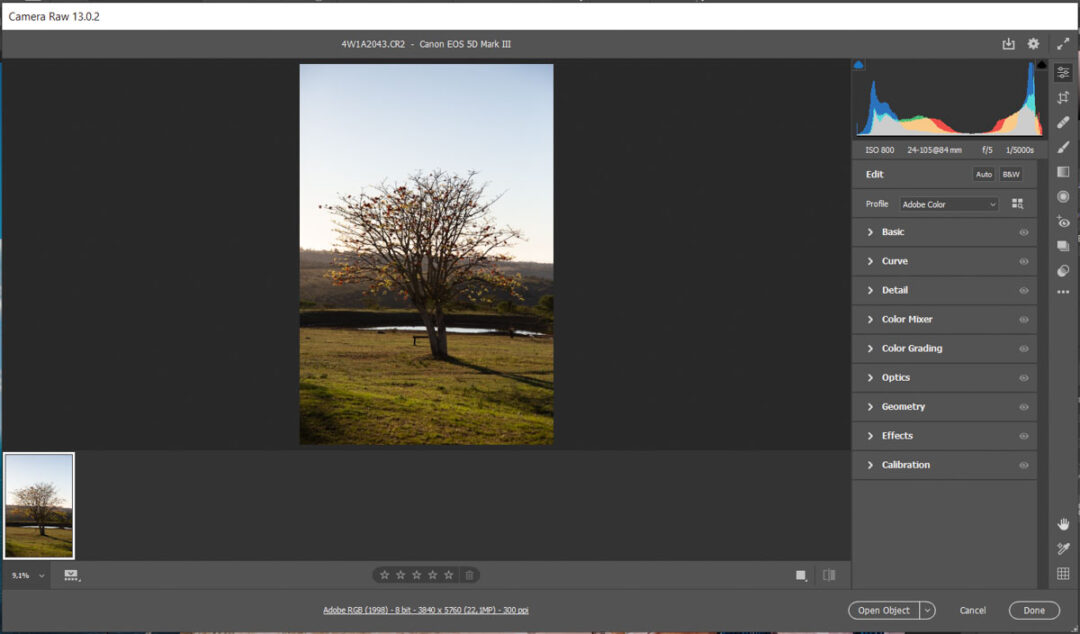Open Camera Raw preferences via gear icon
The height and width of the screenshot is (634, 1080).
1033,44
